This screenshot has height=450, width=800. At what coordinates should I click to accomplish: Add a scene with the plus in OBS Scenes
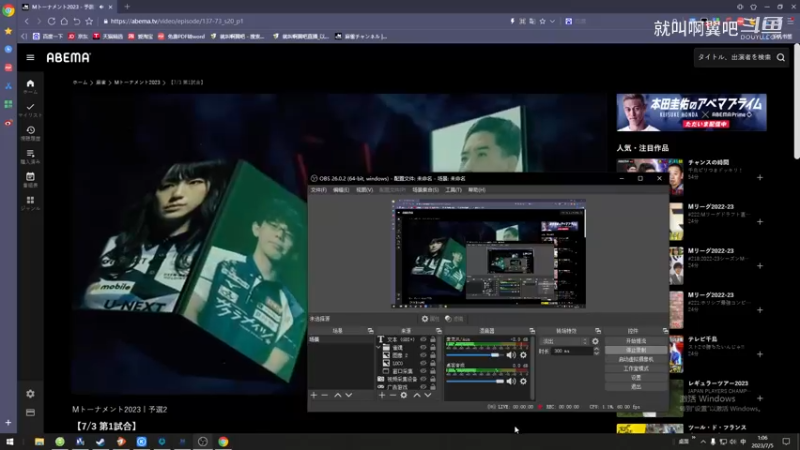314,395
